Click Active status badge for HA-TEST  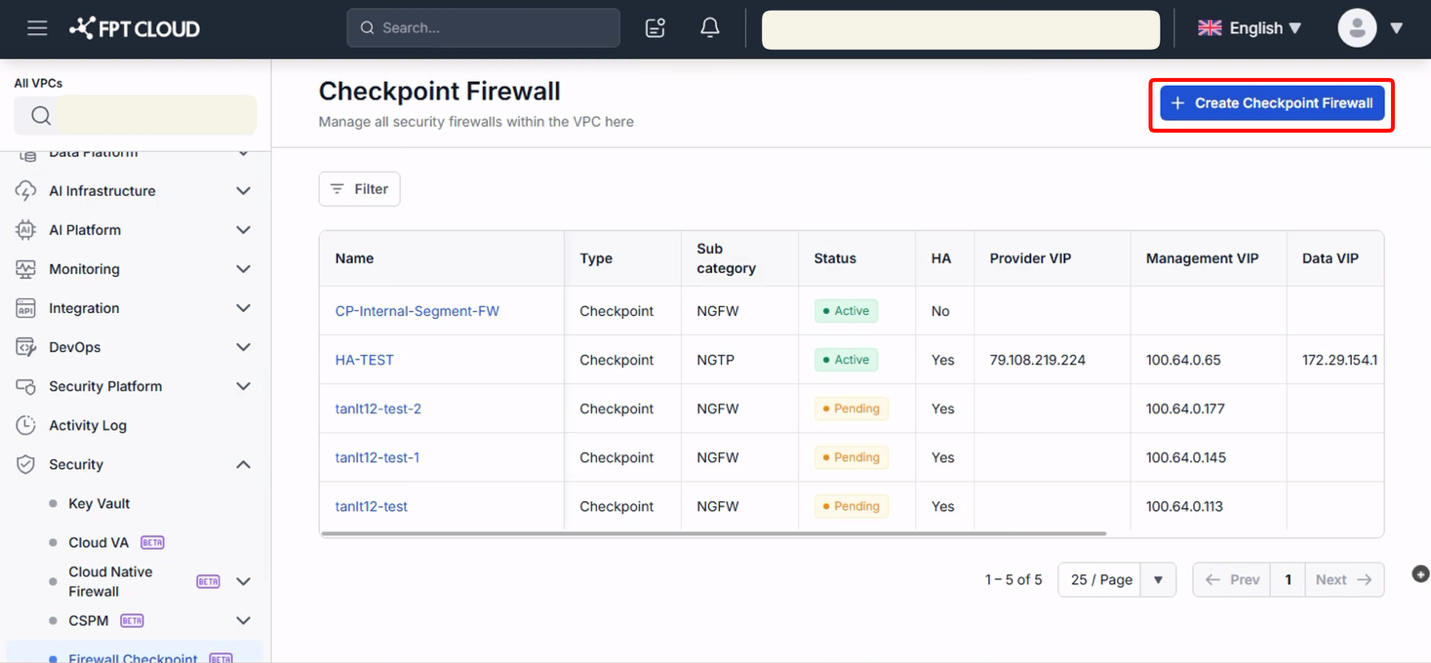click(846, 360)
